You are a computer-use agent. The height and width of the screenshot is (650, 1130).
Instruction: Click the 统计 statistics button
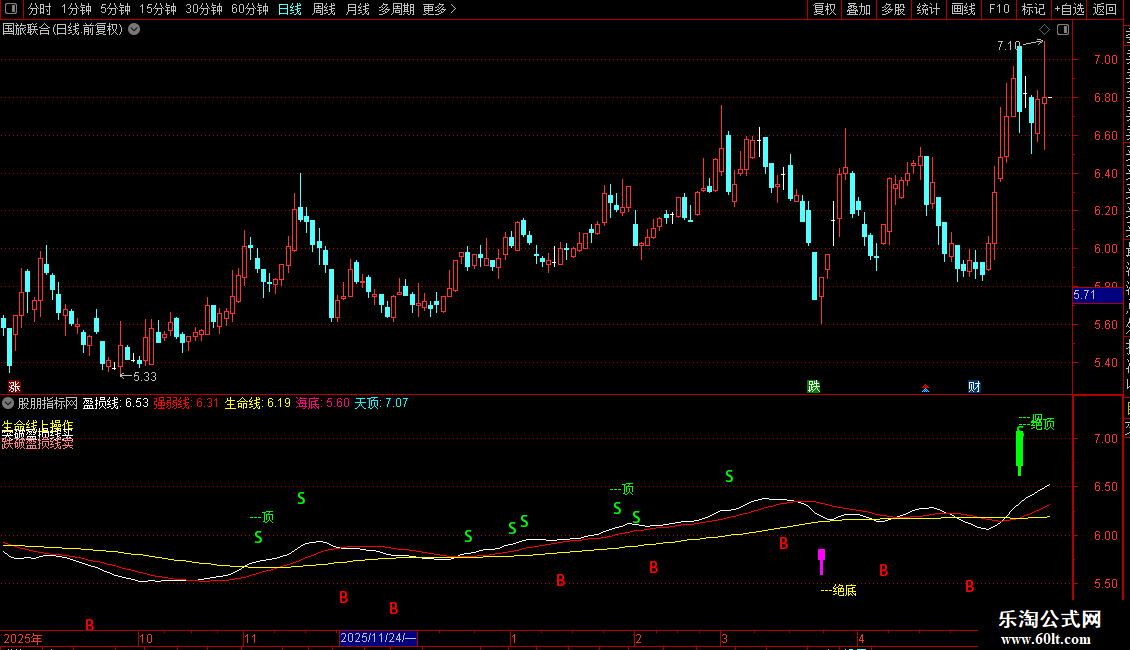coord(928,9)
